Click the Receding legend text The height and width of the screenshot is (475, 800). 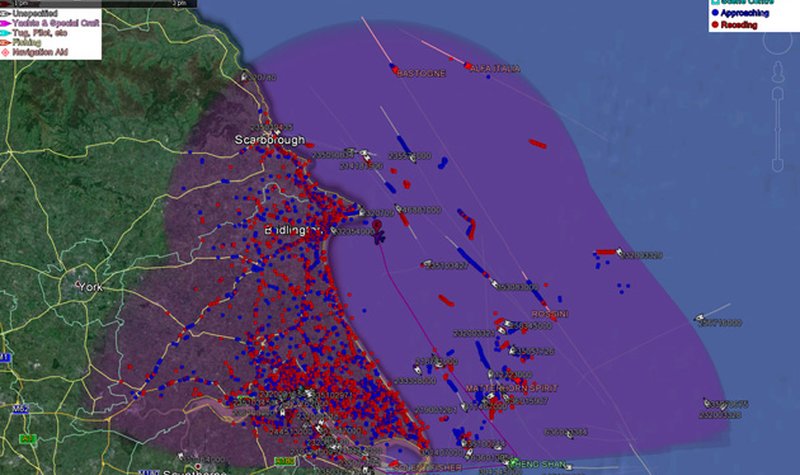(x=739, y=24)
